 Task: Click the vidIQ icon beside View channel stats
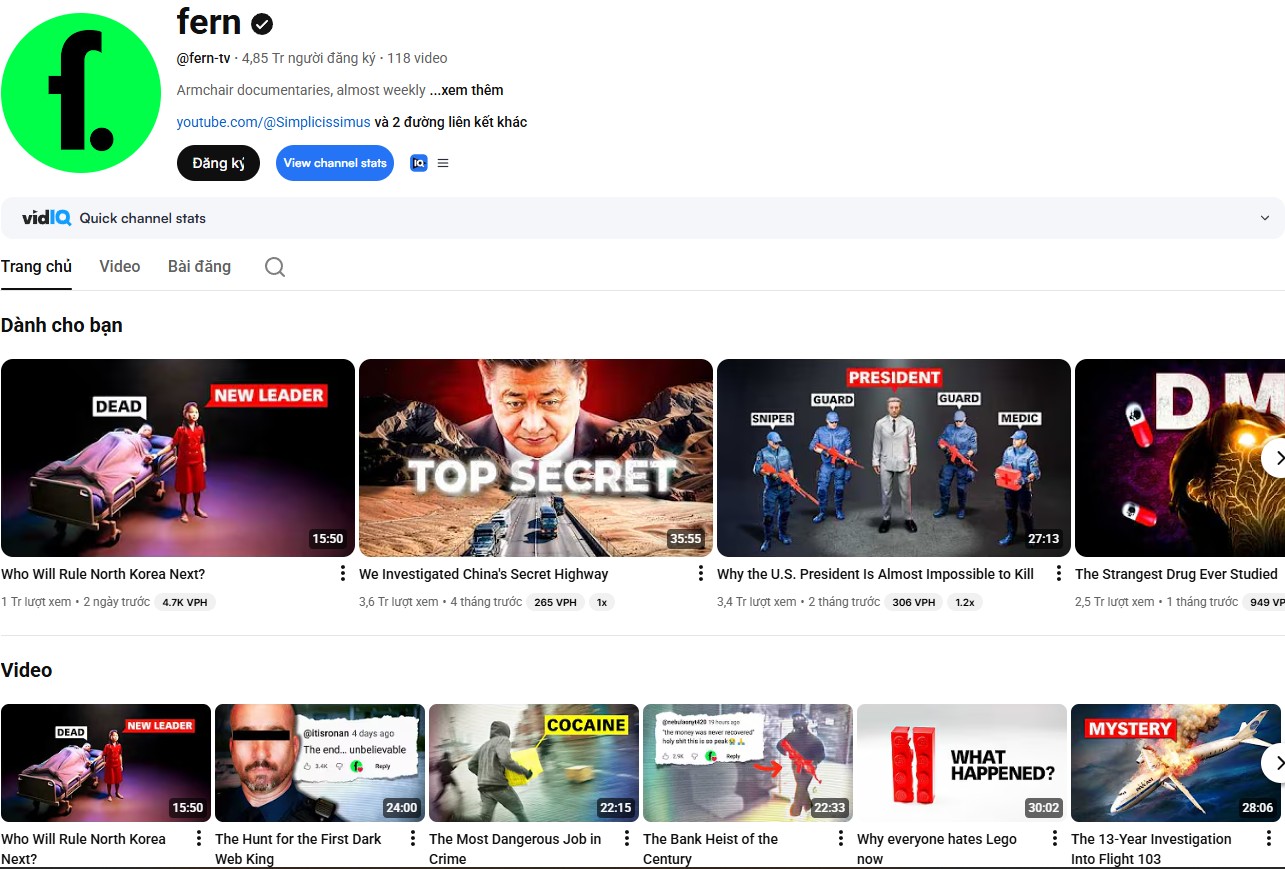(x=419, y=163)
